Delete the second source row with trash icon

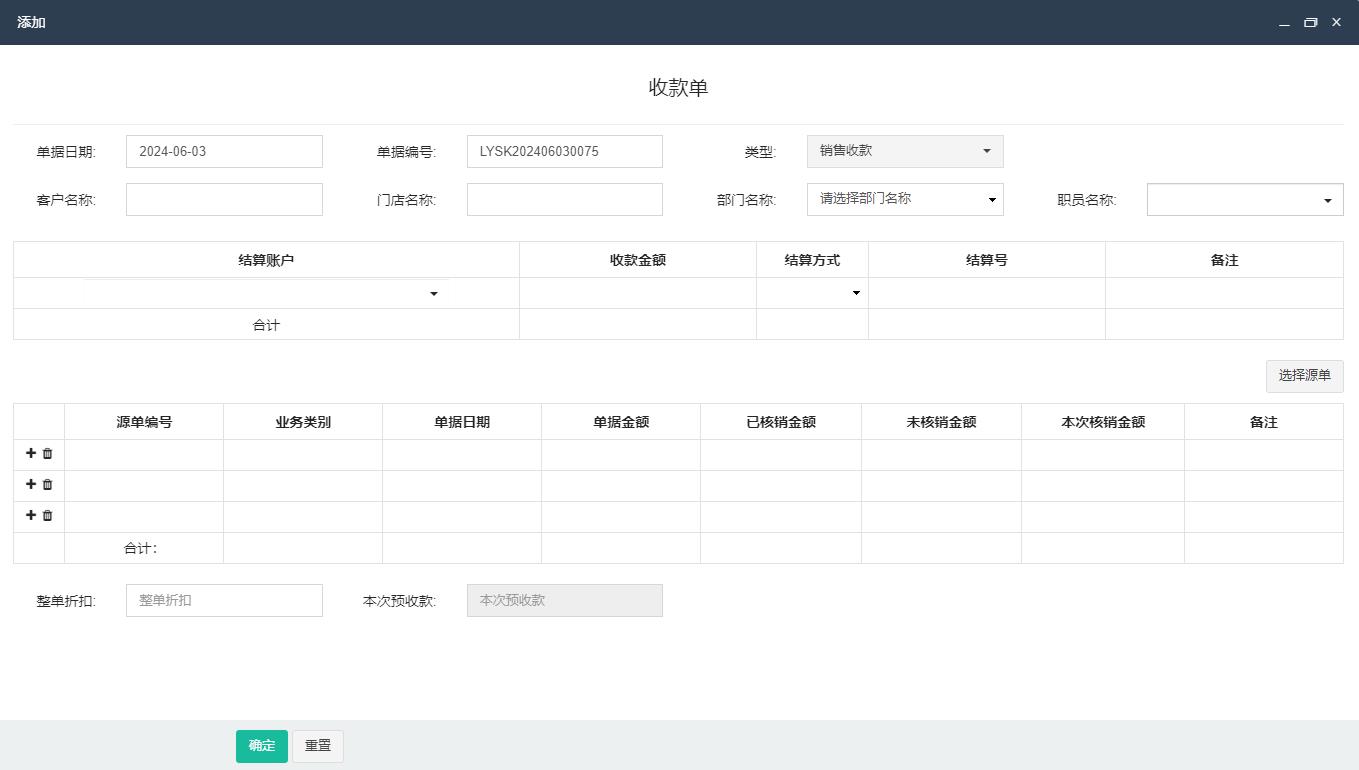(47, 485)
